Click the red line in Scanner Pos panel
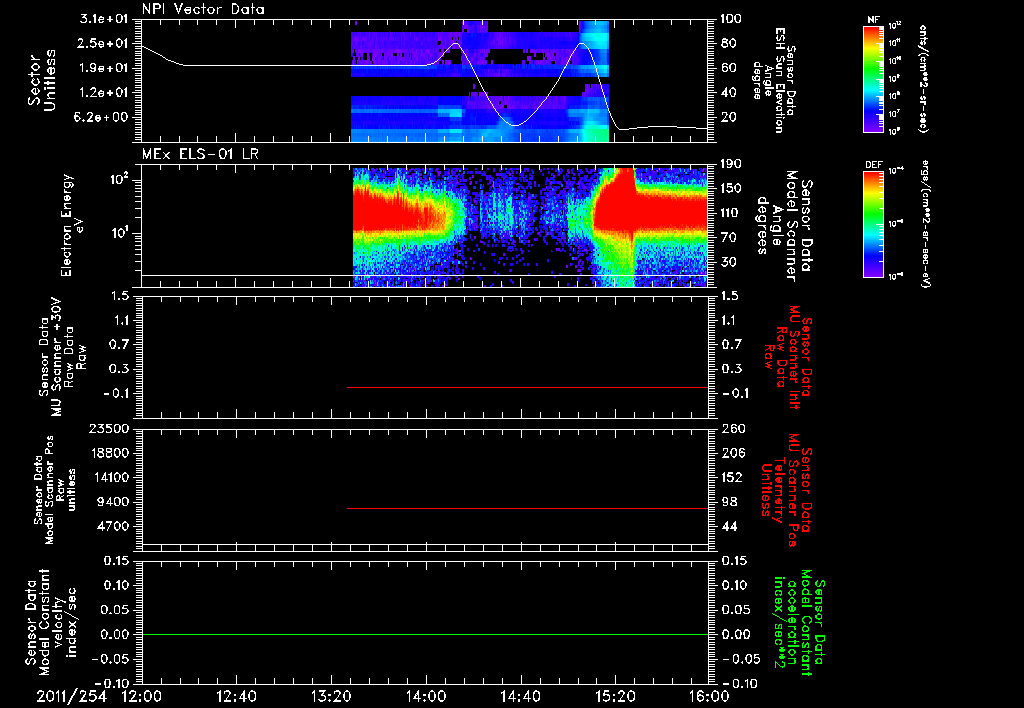 point(528,508)
